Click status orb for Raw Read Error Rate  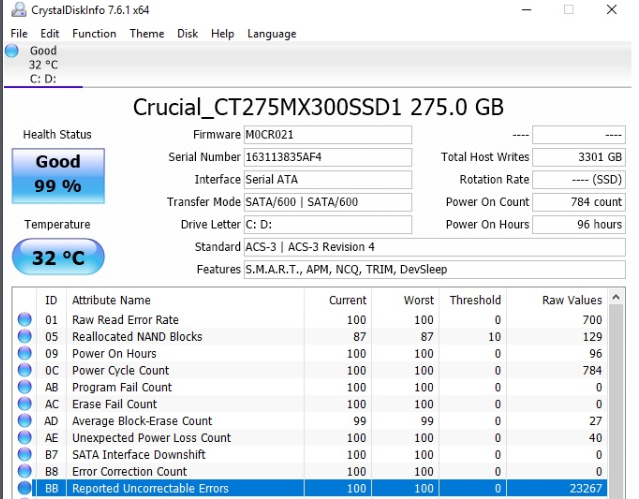pos(25,319)
